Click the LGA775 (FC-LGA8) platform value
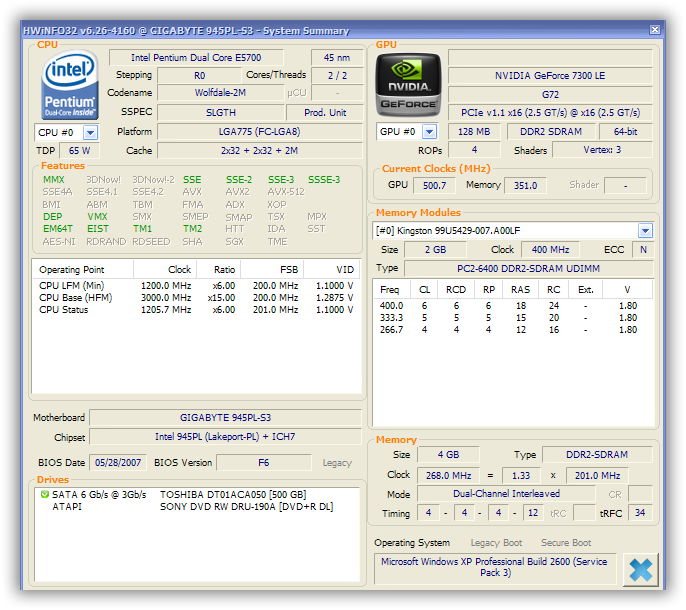Image resolution: width=686 pixels, height=610 pixels. [x=259, y=132]
